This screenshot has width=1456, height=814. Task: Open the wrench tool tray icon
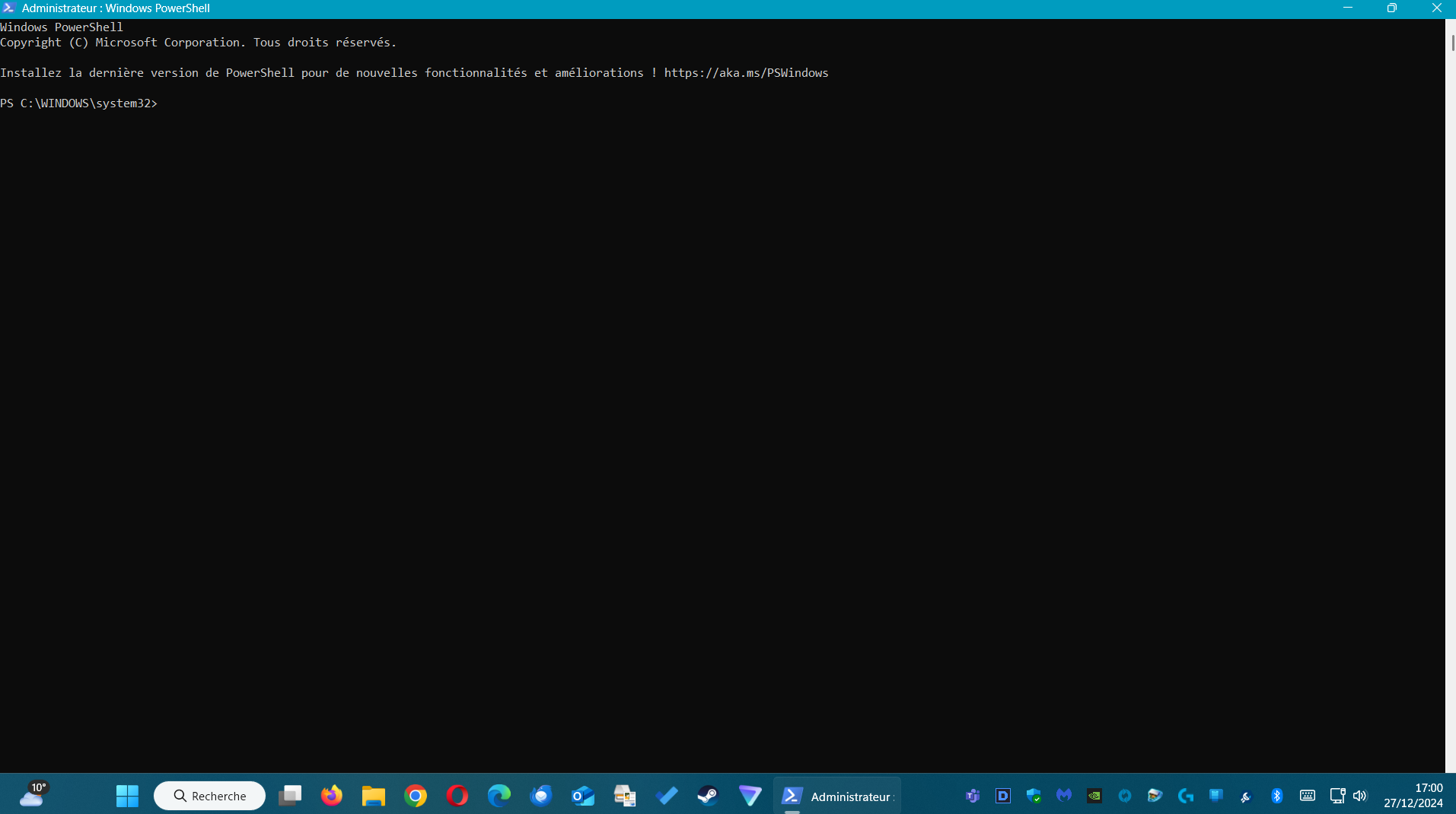pyautogui.click(x=1246, y=797)
